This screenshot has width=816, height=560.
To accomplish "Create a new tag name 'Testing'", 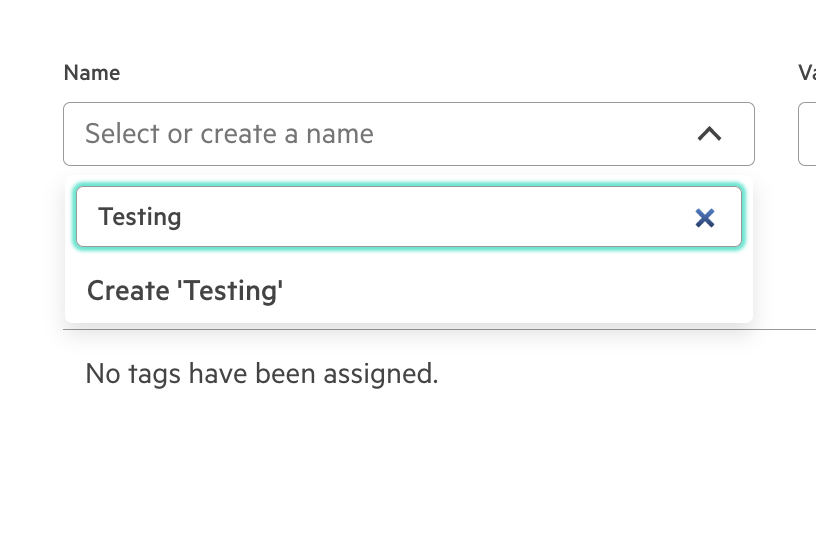I will click(x=185, y=291).
